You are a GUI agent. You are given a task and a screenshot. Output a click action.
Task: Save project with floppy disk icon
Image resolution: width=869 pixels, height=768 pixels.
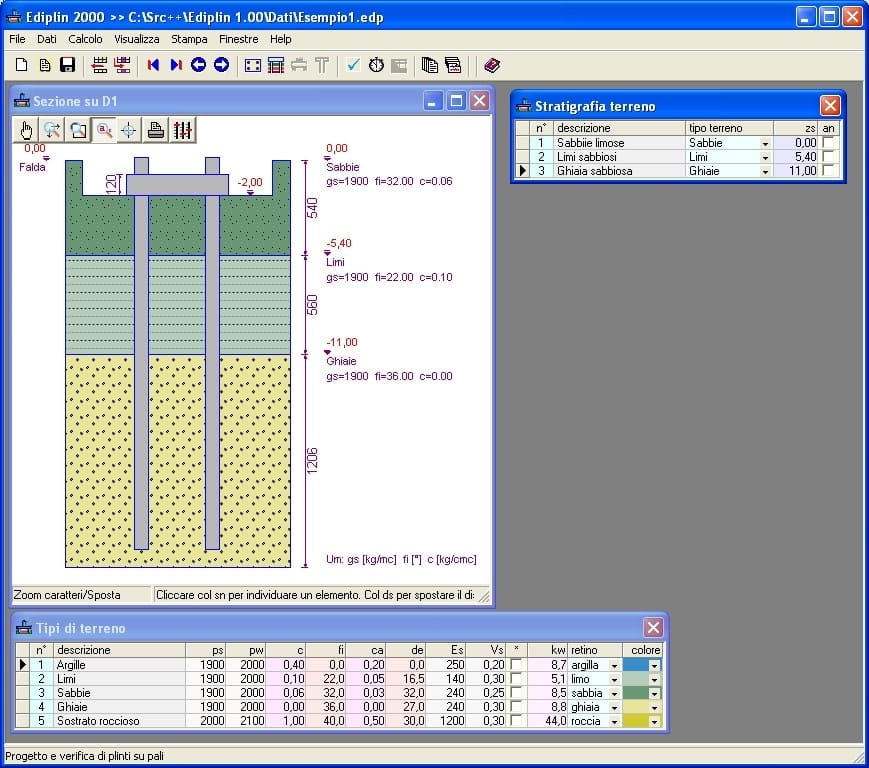click(x=68, y=66)
